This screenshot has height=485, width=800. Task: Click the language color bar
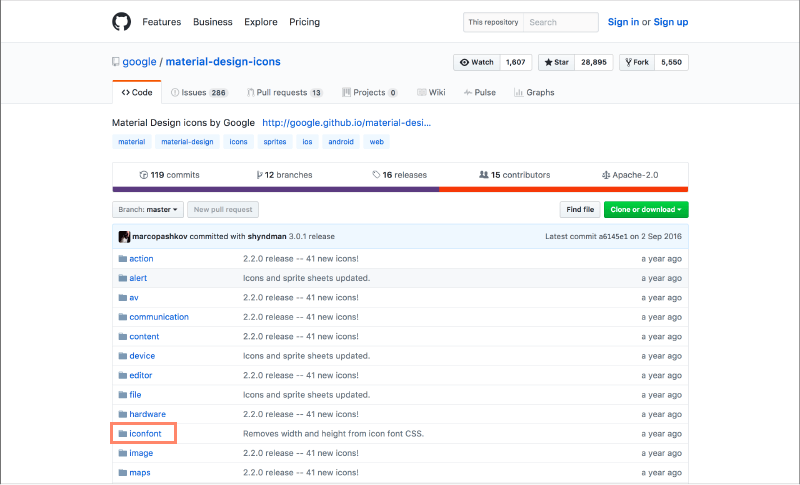coord(400,188)
